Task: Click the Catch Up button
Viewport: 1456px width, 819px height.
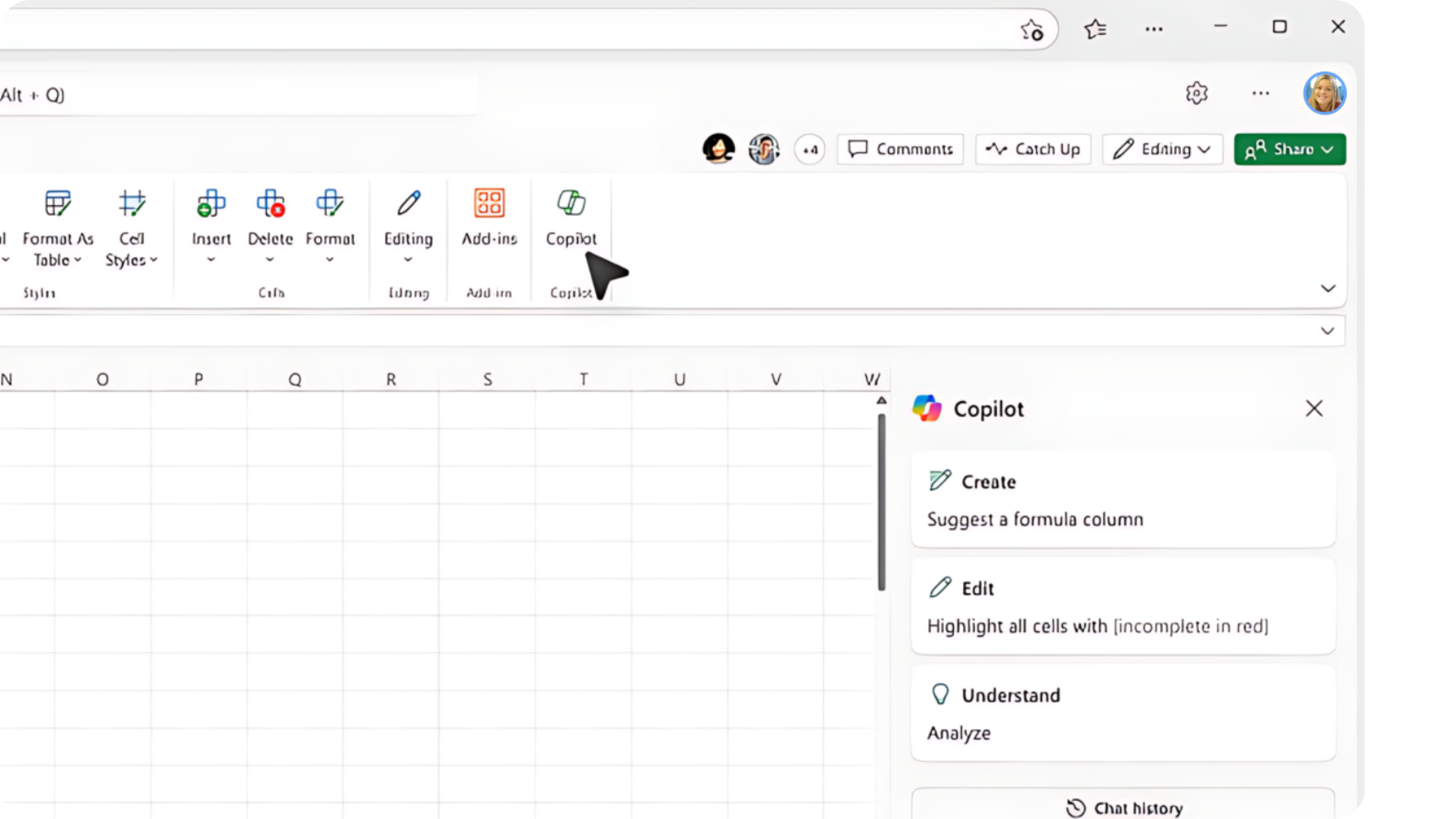Action: coord(1033,149)
